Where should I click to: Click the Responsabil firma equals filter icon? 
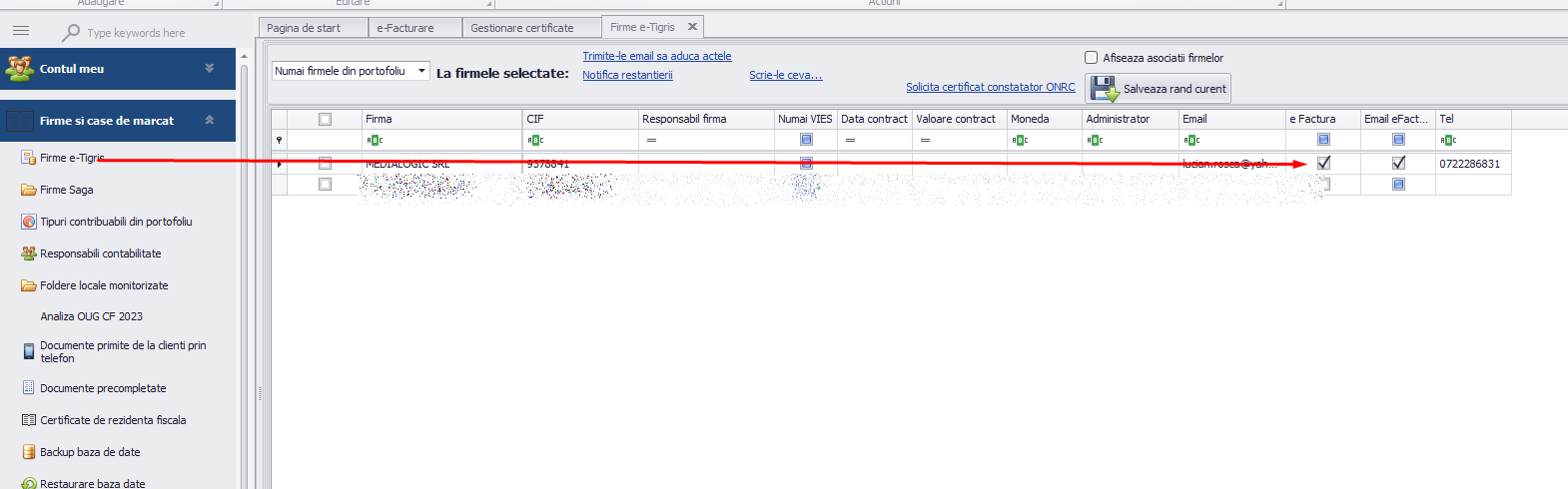[651, 141]
